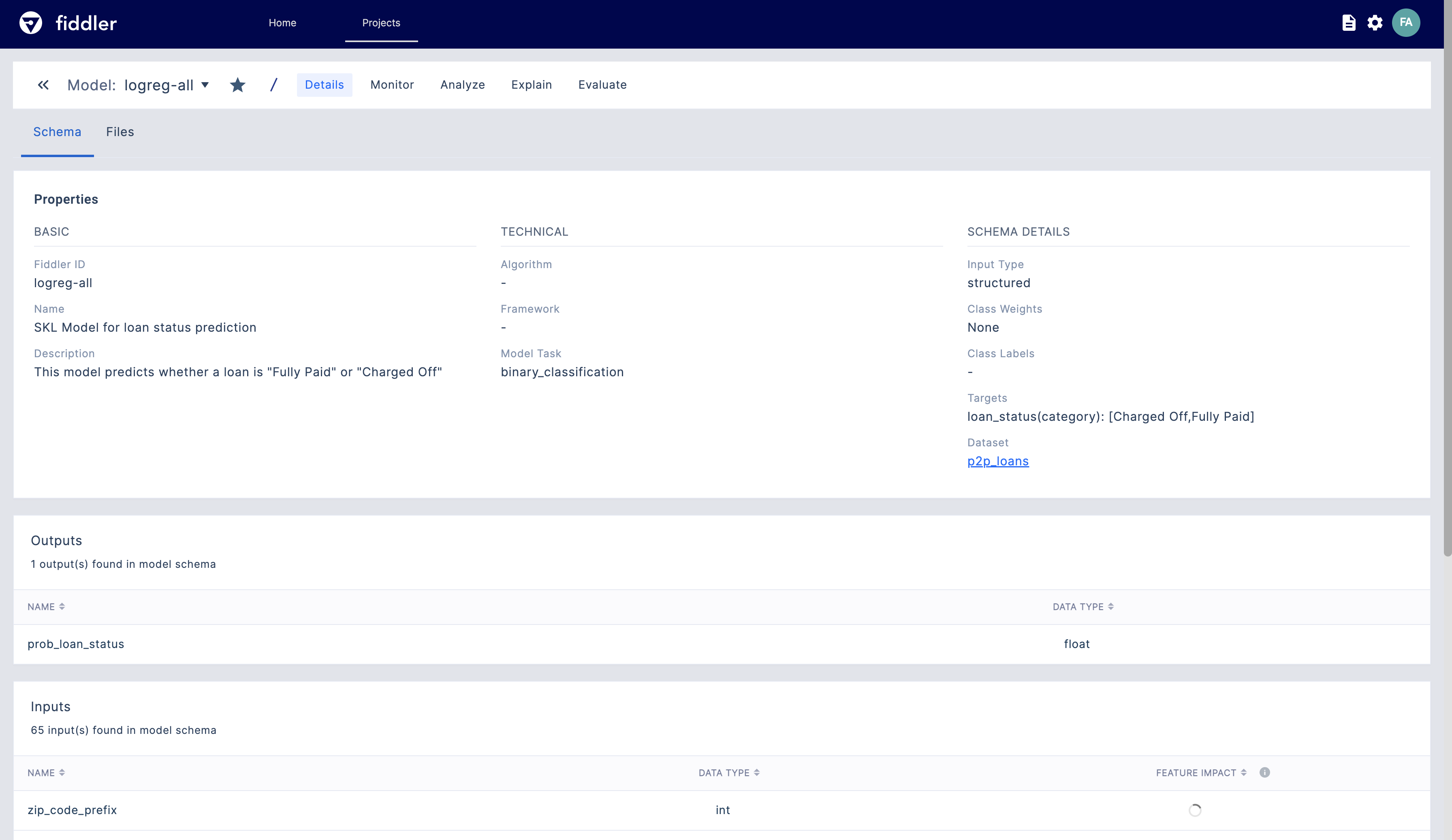The image size is (1452, 840).
Task: Open the p2p_loans dataset link
Action: click(997, 461)
